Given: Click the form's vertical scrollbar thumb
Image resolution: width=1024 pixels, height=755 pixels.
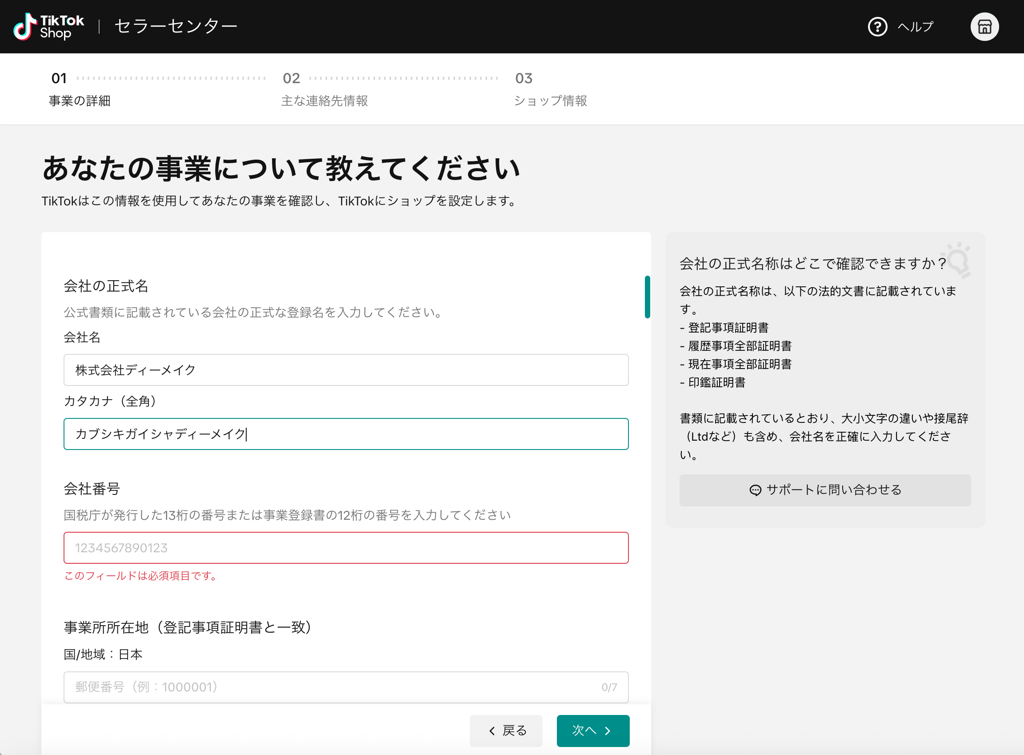Looking at the screenshot, I should (647, 297).
